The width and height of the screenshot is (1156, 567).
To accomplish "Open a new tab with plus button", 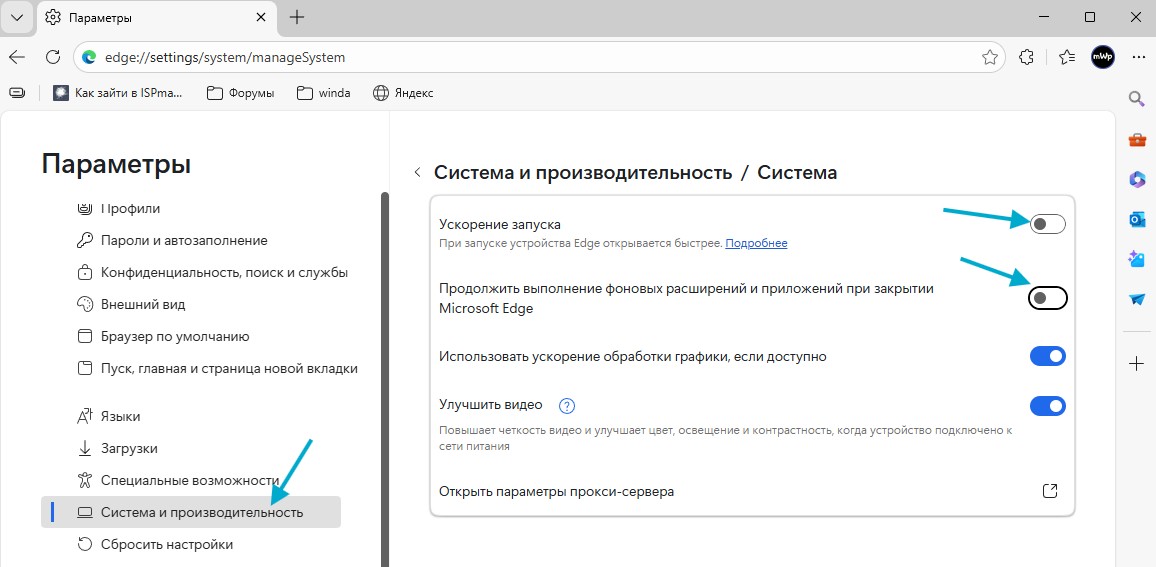I will coord(297,18).
